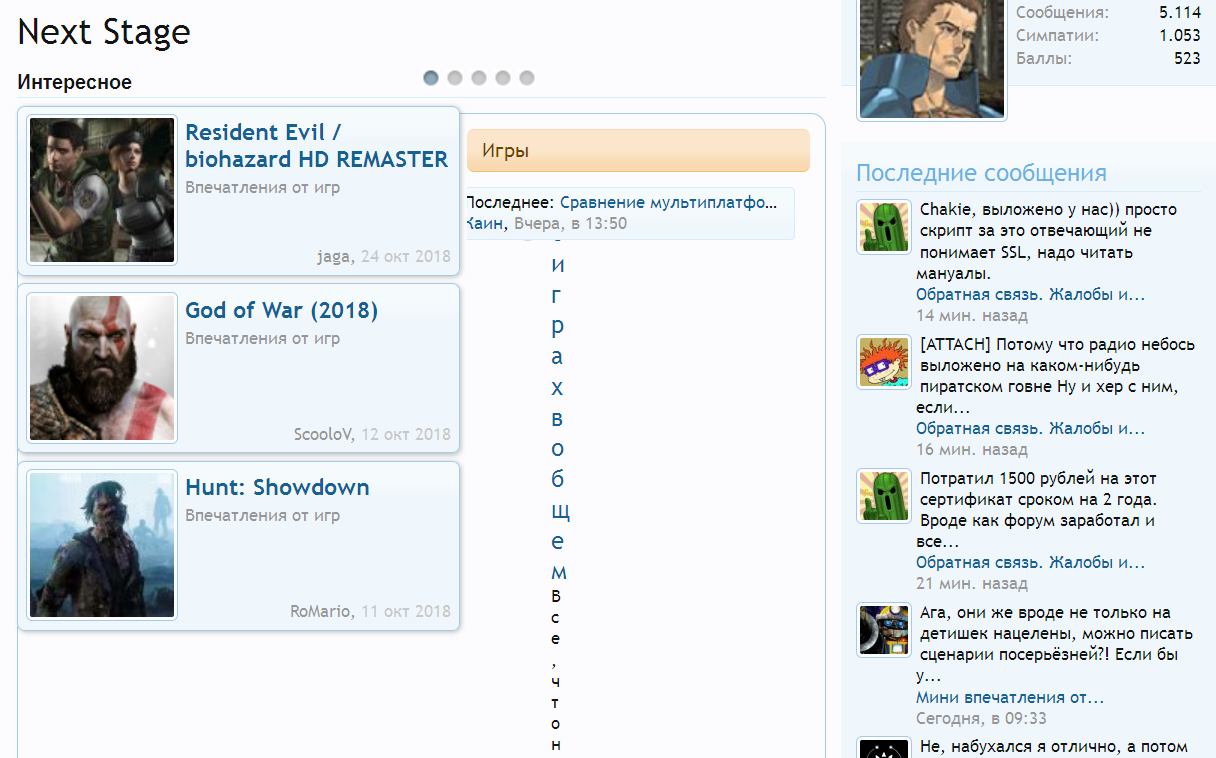This screenshot has height=758, width=1216.
Task: Select the first (active) slider pagination dot
Action: coord(431,78)
